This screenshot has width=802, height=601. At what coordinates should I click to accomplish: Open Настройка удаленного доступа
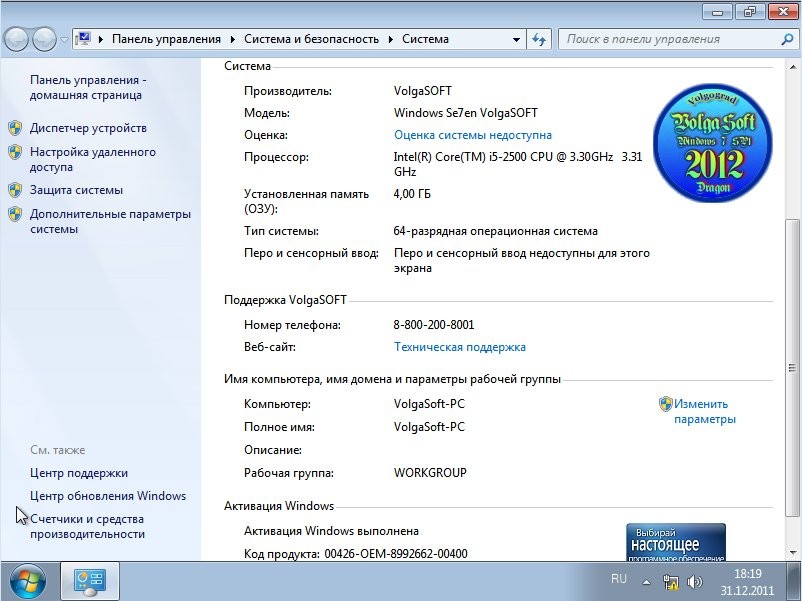click(x=93, y=160)
